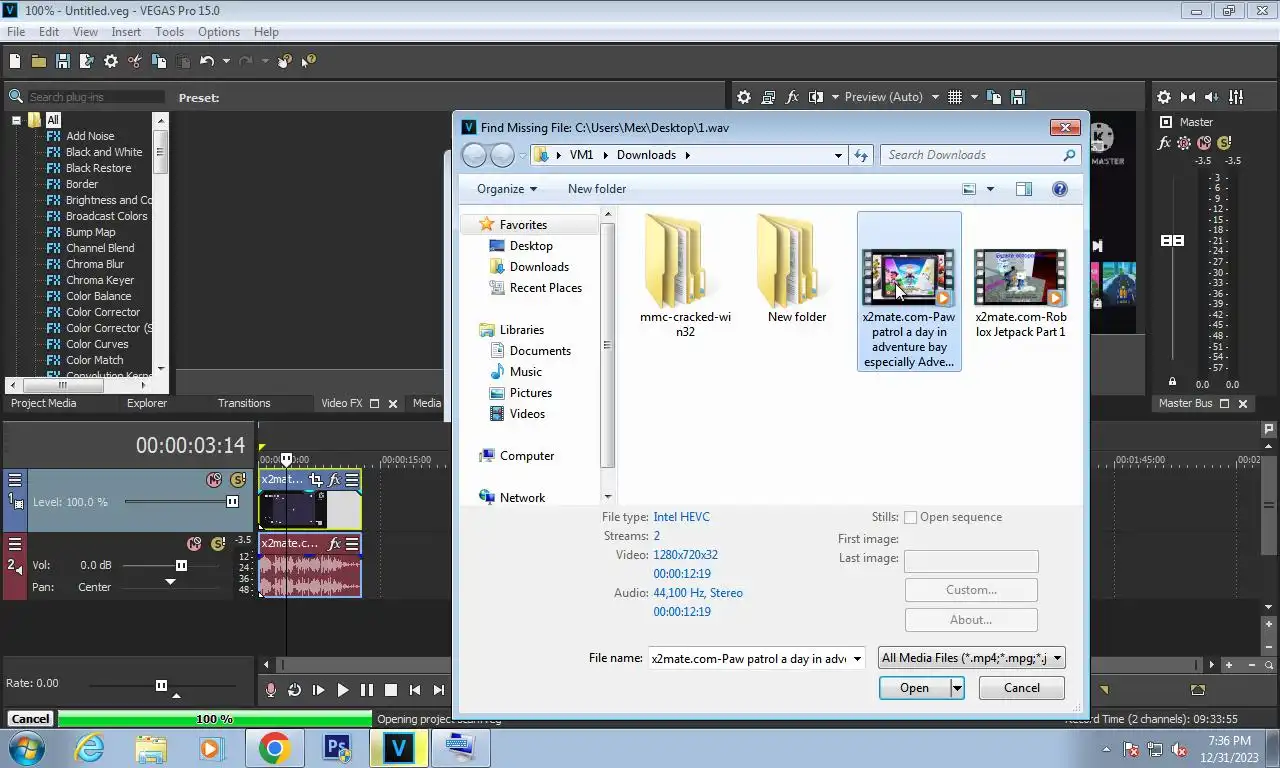Open Master Bus audio properties gear
The image size is (1280, 768).
click(1164, 97)
